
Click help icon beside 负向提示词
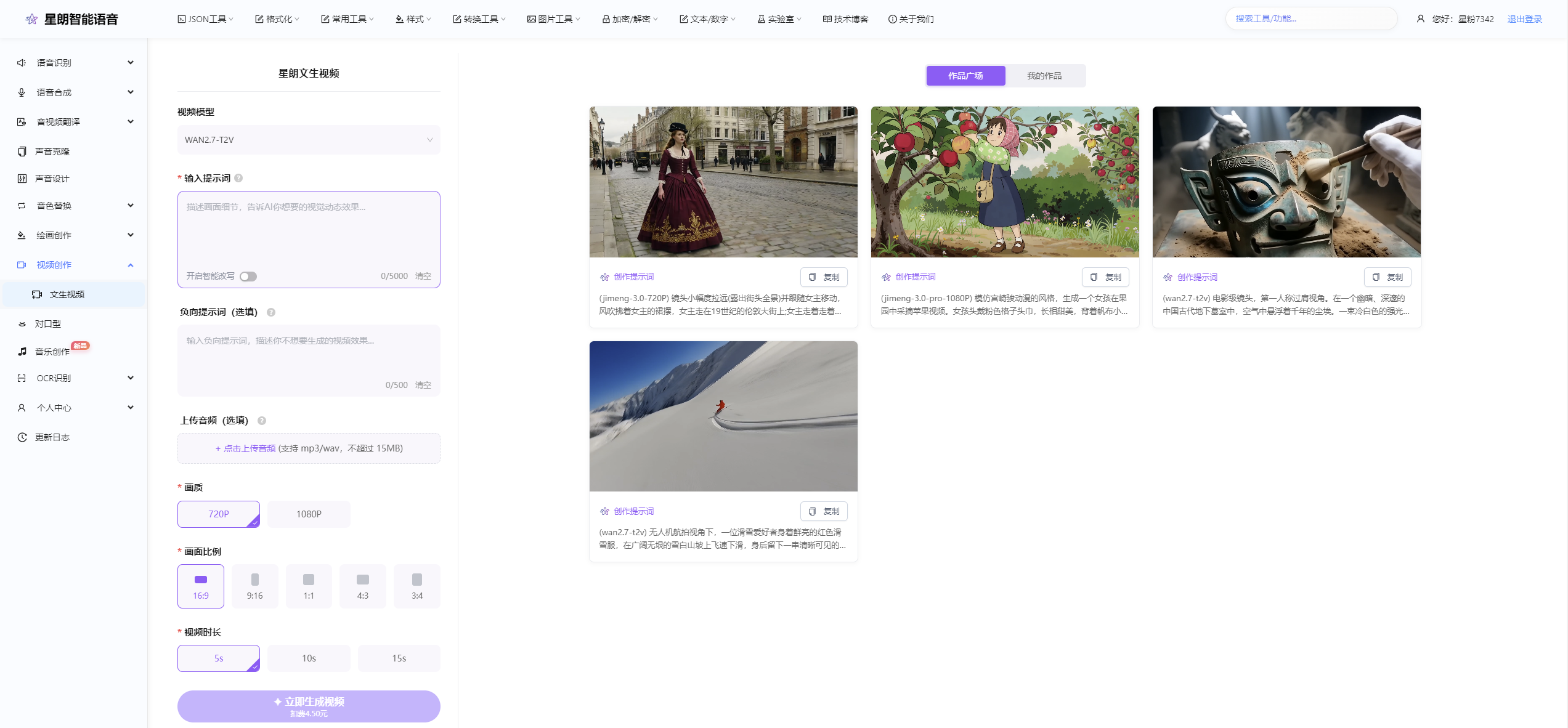(x=271, y=312)
